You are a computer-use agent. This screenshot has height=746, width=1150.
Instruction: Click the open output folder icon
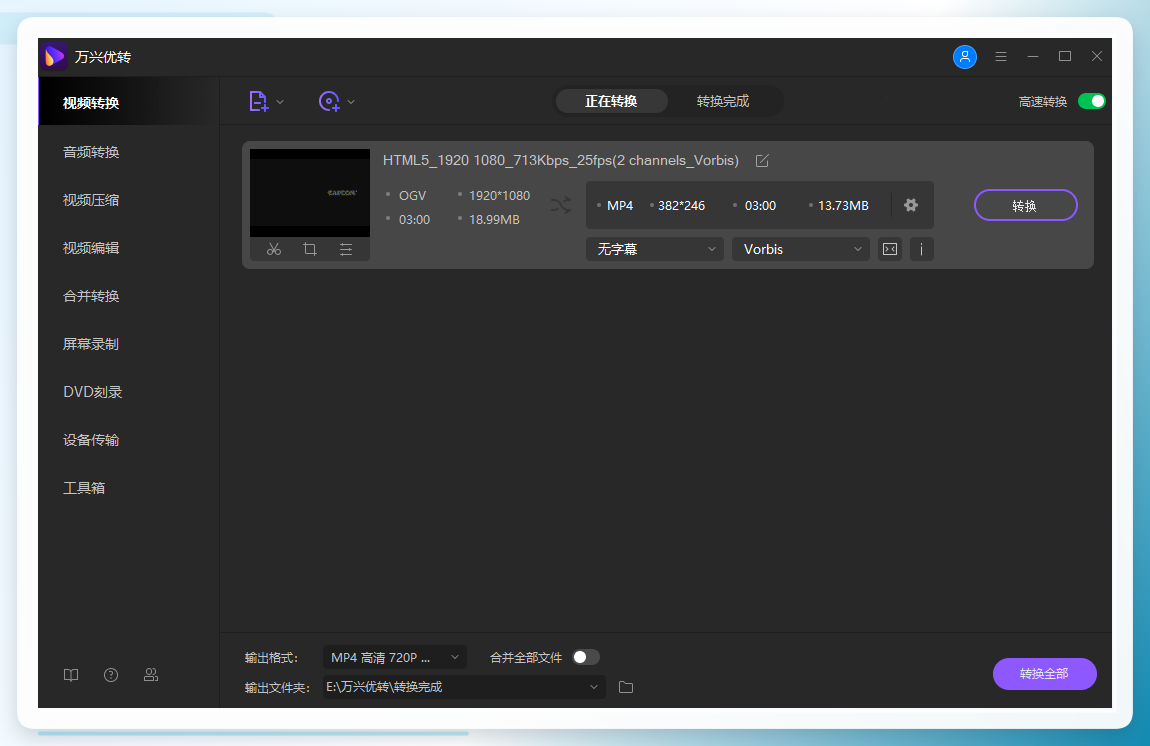coord(626,687)
